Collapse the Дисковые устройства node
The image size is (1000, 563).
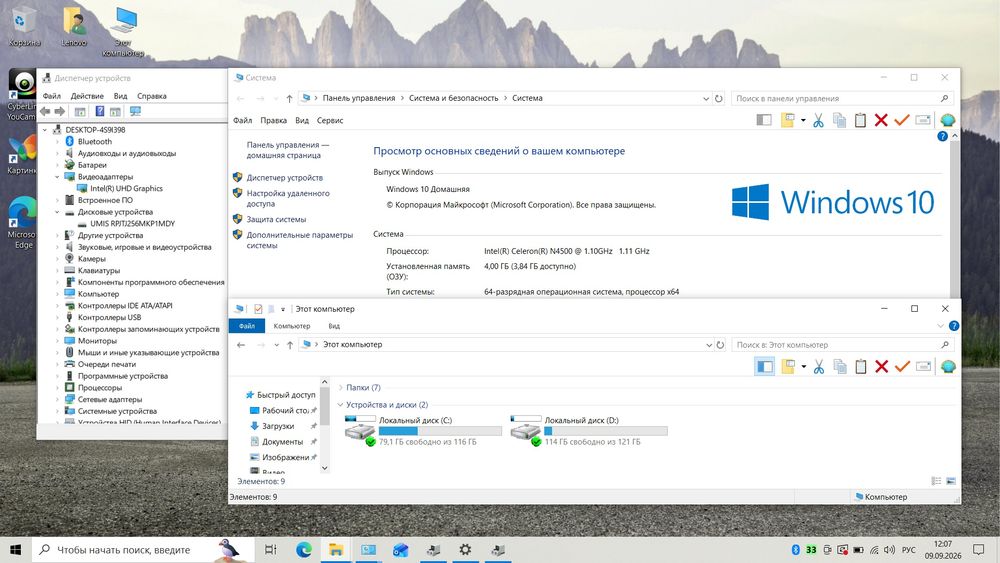coord(57,212)
